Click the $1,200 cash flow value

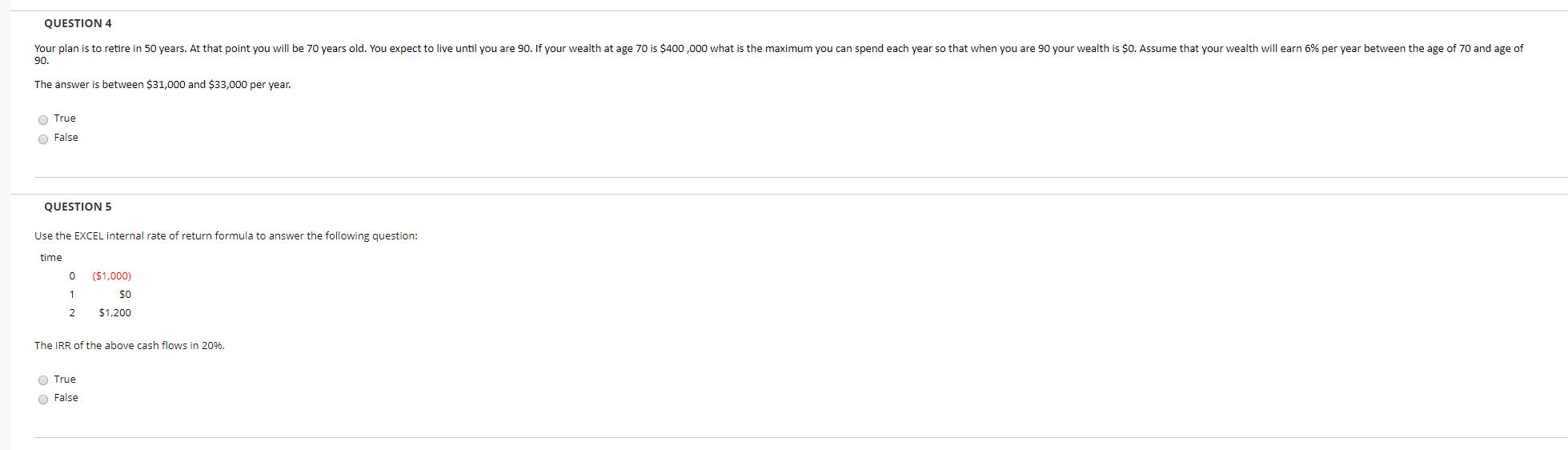[x=115, y=313]
